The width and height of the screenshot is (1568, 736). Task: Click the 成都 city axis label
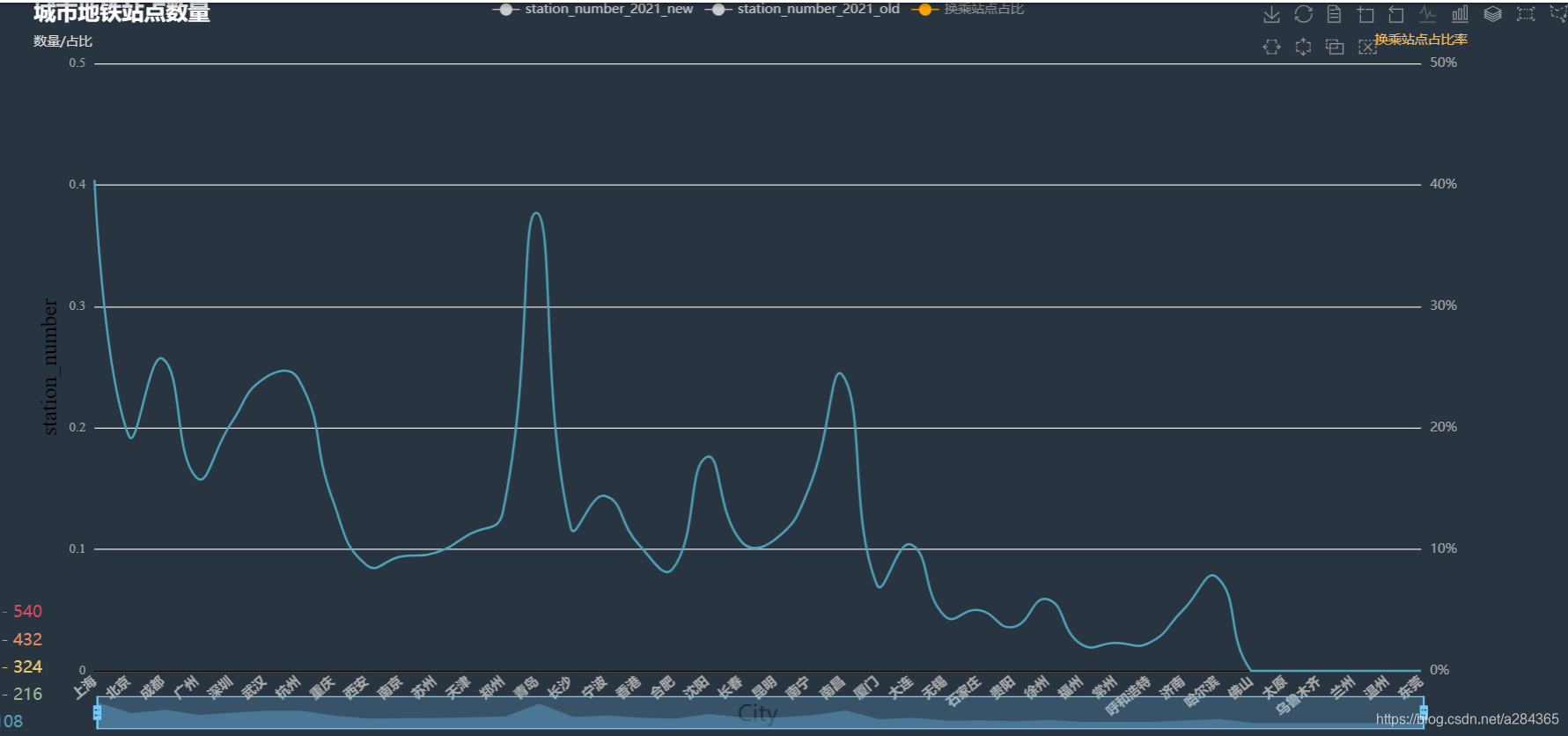pos(151,687)
